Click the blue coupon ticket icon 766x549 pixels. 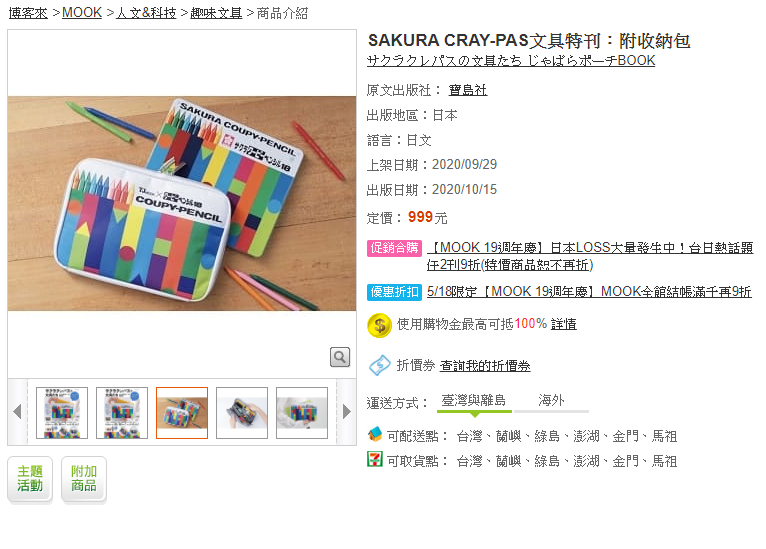pos(380,365)
